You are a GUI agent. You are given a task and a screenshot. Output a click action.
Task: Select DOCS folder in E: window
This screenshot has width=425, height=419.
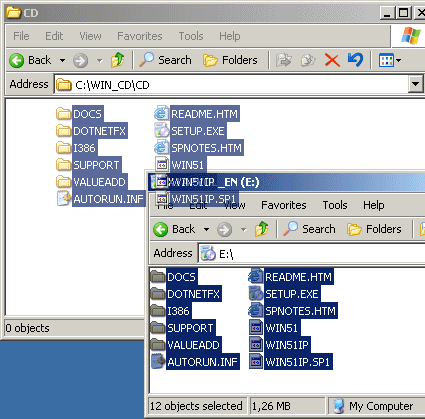(x=174, y=277)
